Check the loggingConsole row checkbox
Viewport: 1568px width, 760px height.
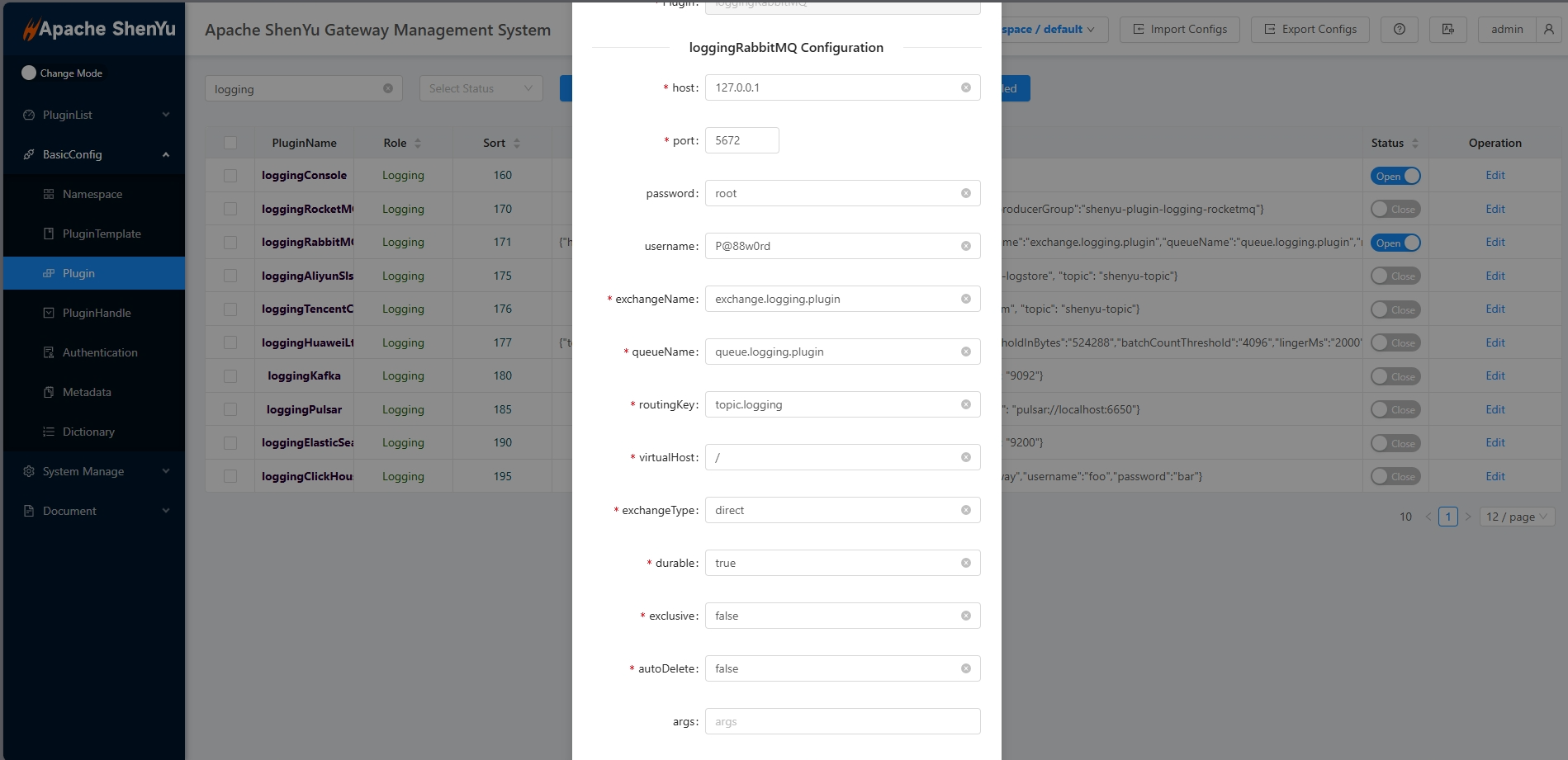tap(230, 176)
